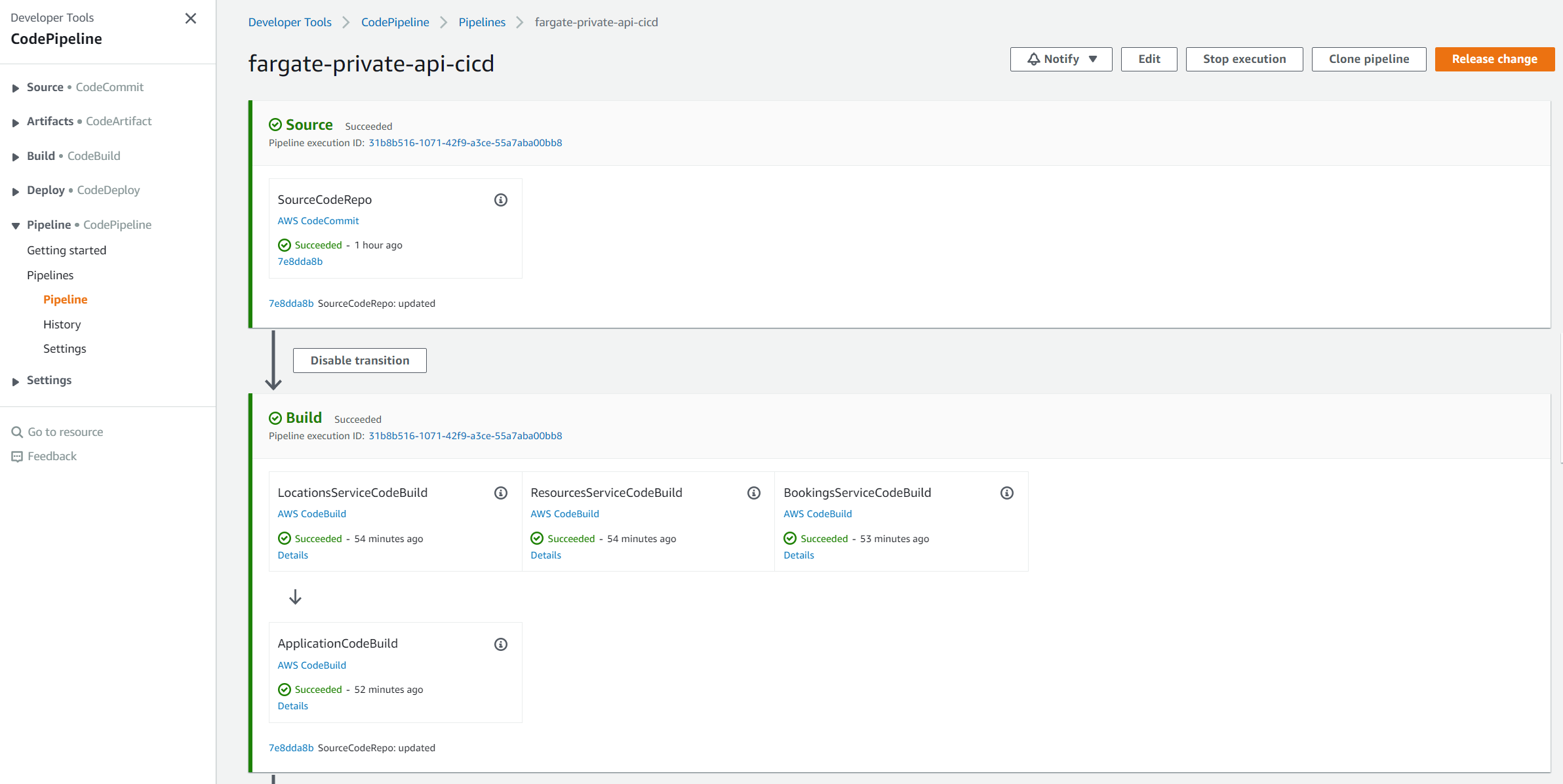Go to Pipelines breadcrumb
The width and height of the screenshot is (1563, 784).
482,22
